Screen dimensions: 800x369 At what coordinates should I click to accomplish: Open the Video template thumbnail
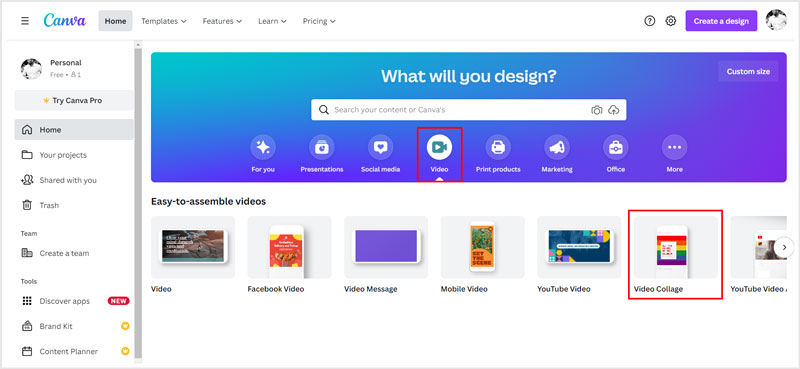tap(193, 247)
